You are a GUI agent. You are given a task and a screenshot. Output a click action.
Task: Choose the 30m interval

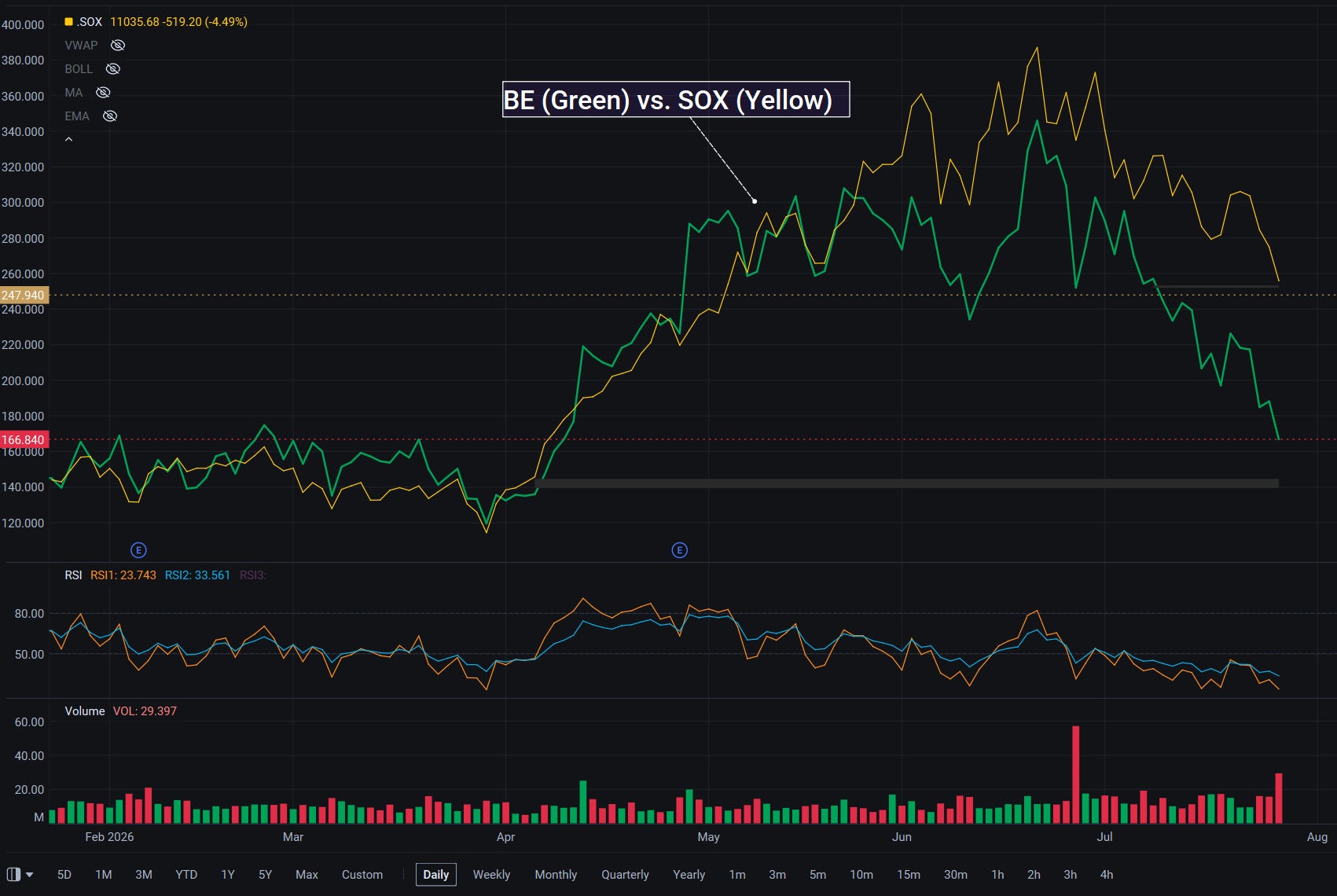click(956, 874)
